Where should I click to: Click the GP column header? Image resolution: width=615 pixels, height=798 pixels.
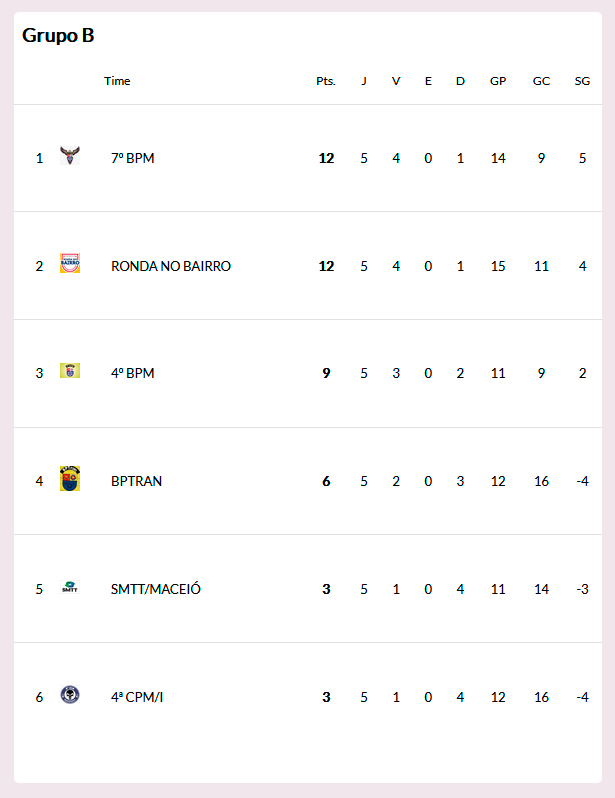498,81
